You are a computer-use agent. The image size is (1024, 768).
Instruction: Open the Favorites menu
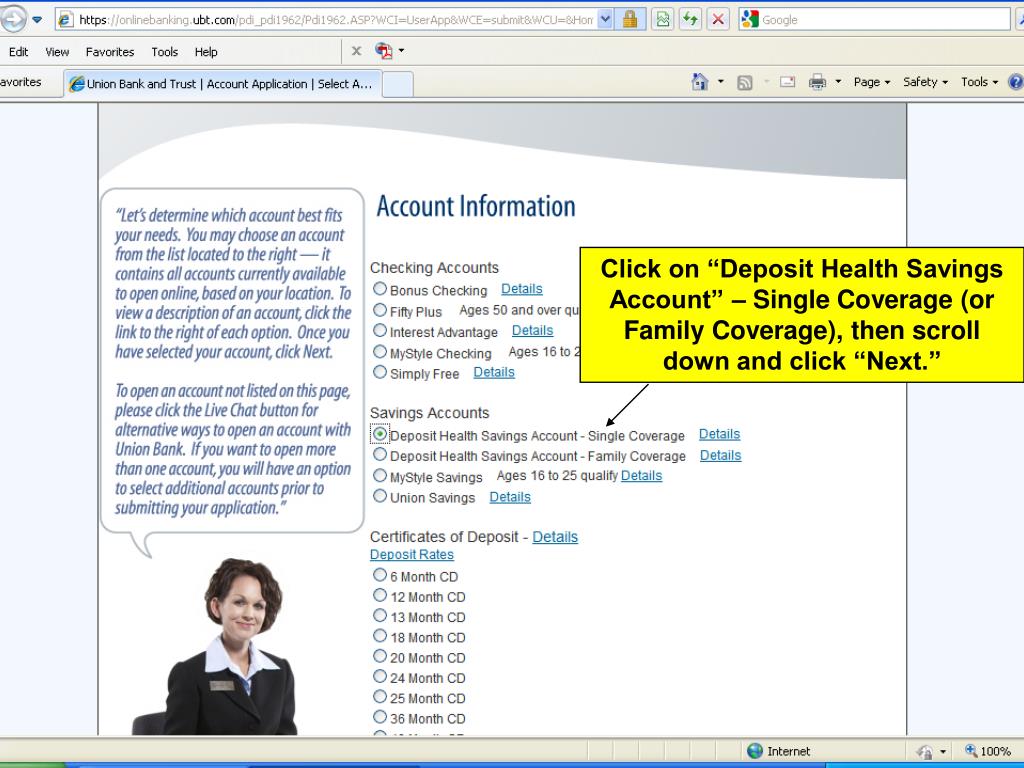(x=110, y=52)
